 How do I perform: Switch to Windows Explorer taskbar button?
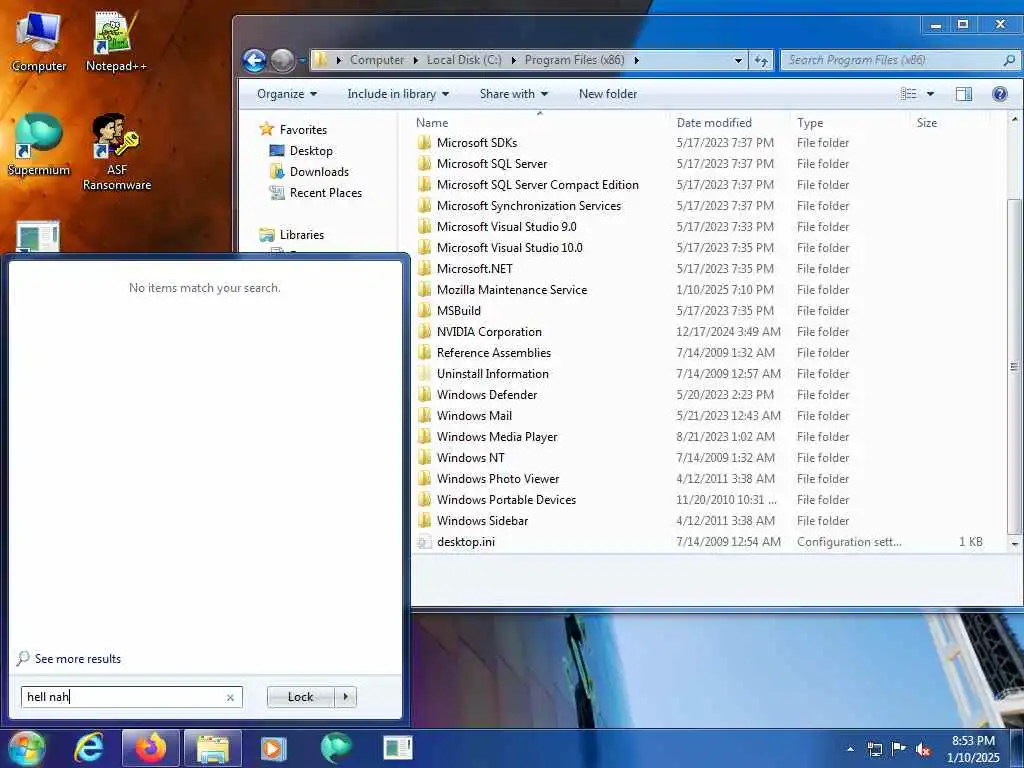[x=213, y=748]
